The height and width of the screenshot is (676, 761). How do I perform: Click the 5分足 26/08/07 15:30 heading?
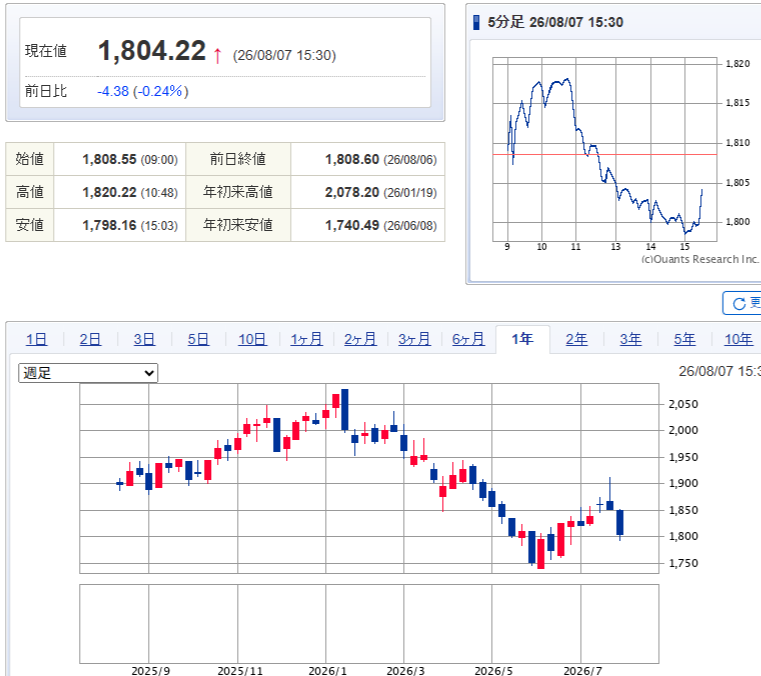(555, 22)
